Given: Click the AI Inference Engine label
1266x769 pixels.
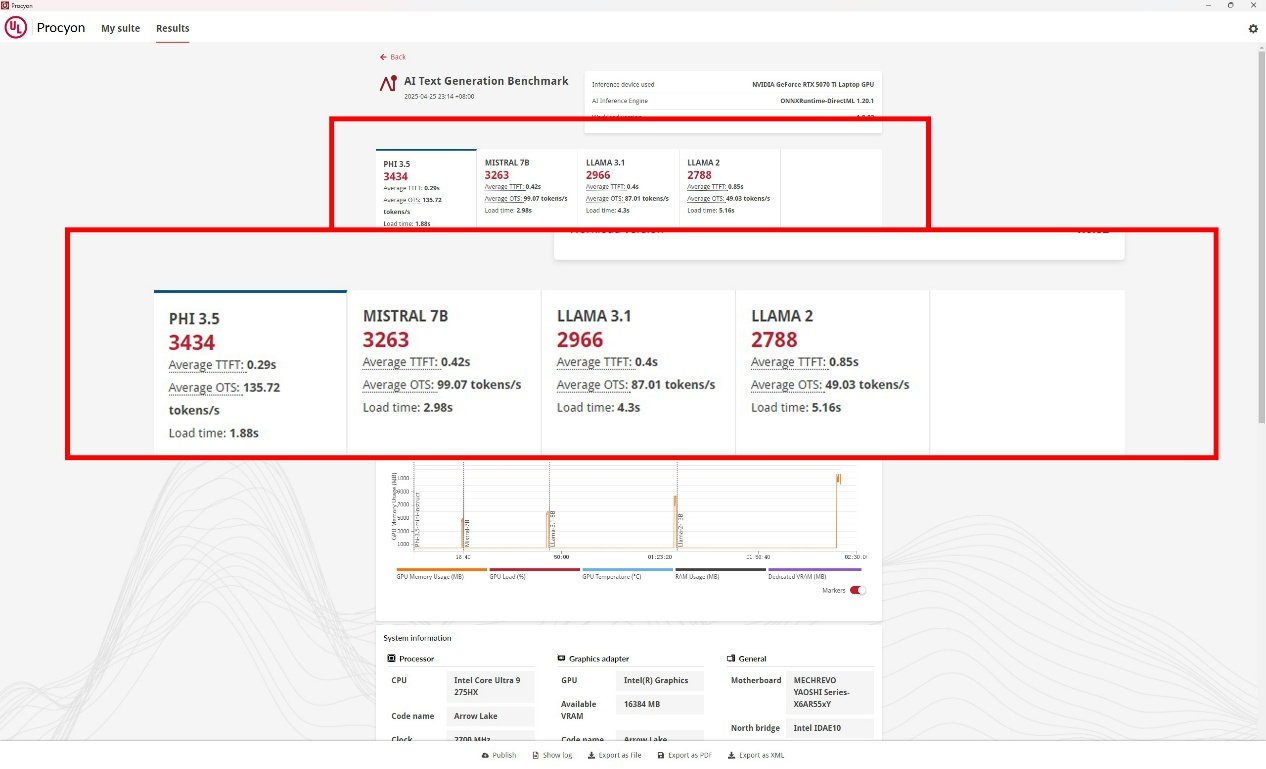Looking at the screenshot, I should point(621,101).
